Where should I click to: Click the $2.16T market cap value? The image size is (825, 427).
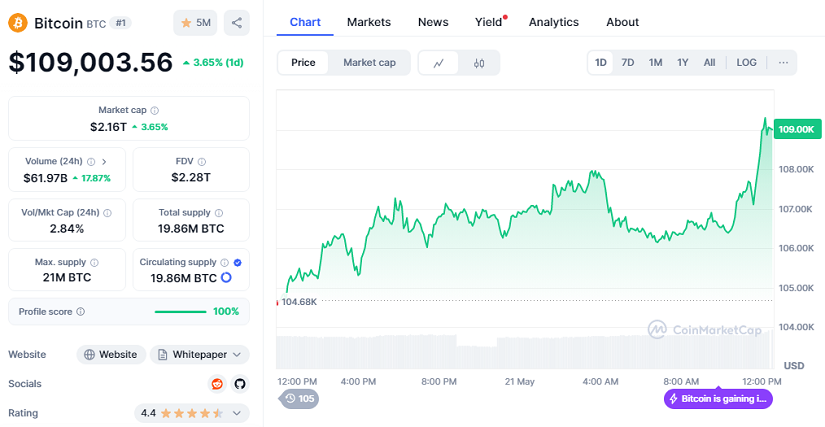[108, 127]
